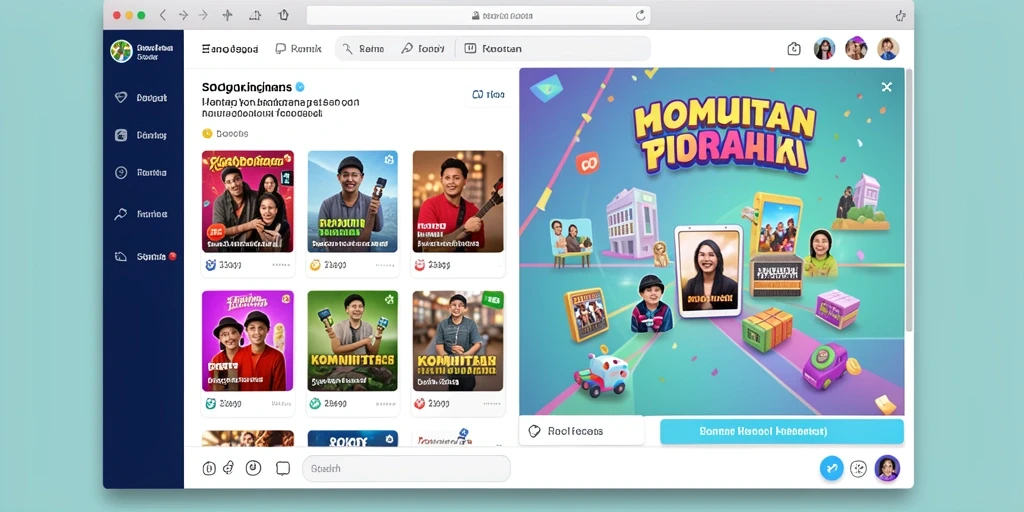Click the vertical scrollbar on right edge
1024x512 pixels.
tap(909, 199)
